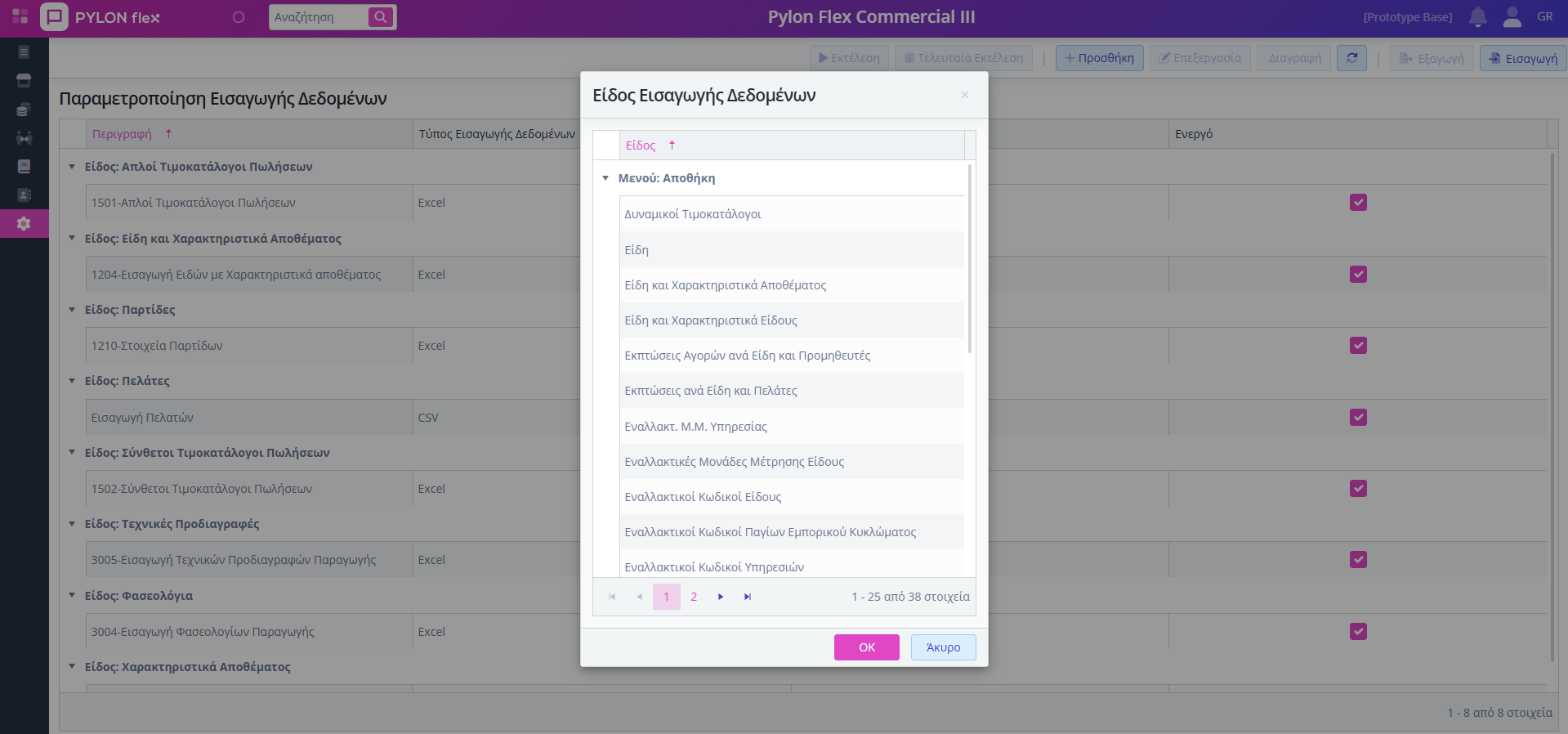Image resolution: width=1568 pixels, height=734 pixels.
Task: Collapse the Είδος: Φασεολόγια group
Action: [x=72, y=596]
